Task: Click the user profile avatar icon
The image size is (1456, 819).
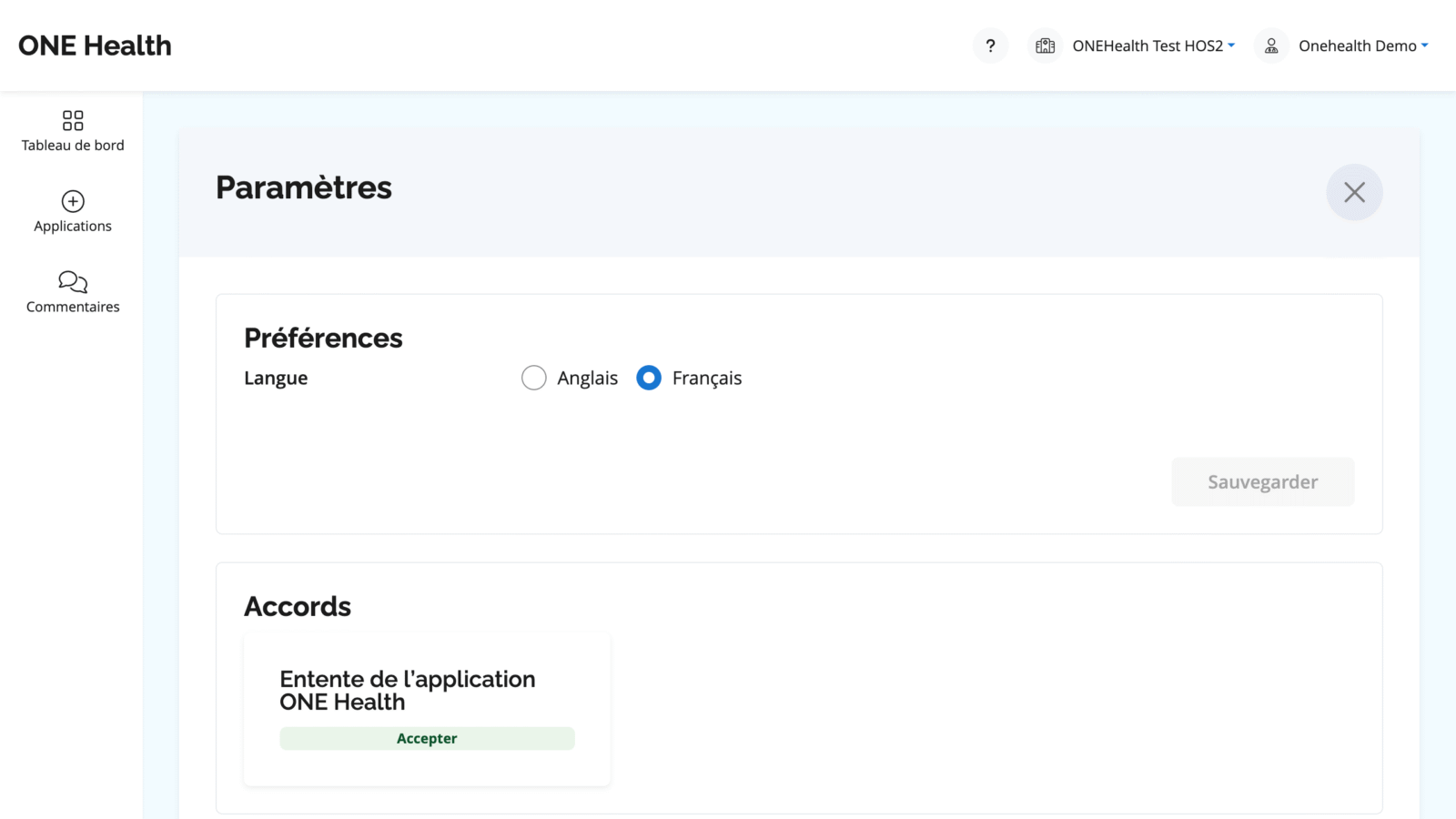Action: (x=1271, y=45)
